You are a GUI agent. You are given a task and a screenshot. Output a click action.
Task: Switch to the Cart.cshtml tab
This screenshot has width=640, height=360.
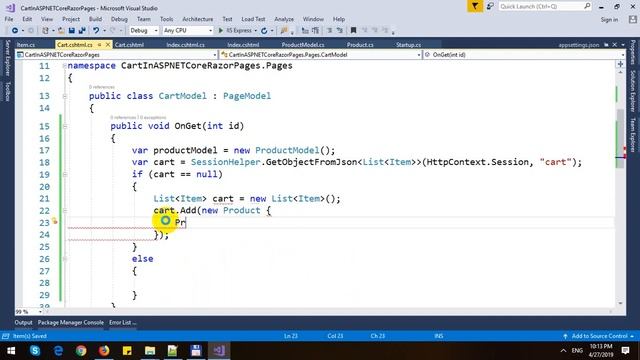point(129,45)
